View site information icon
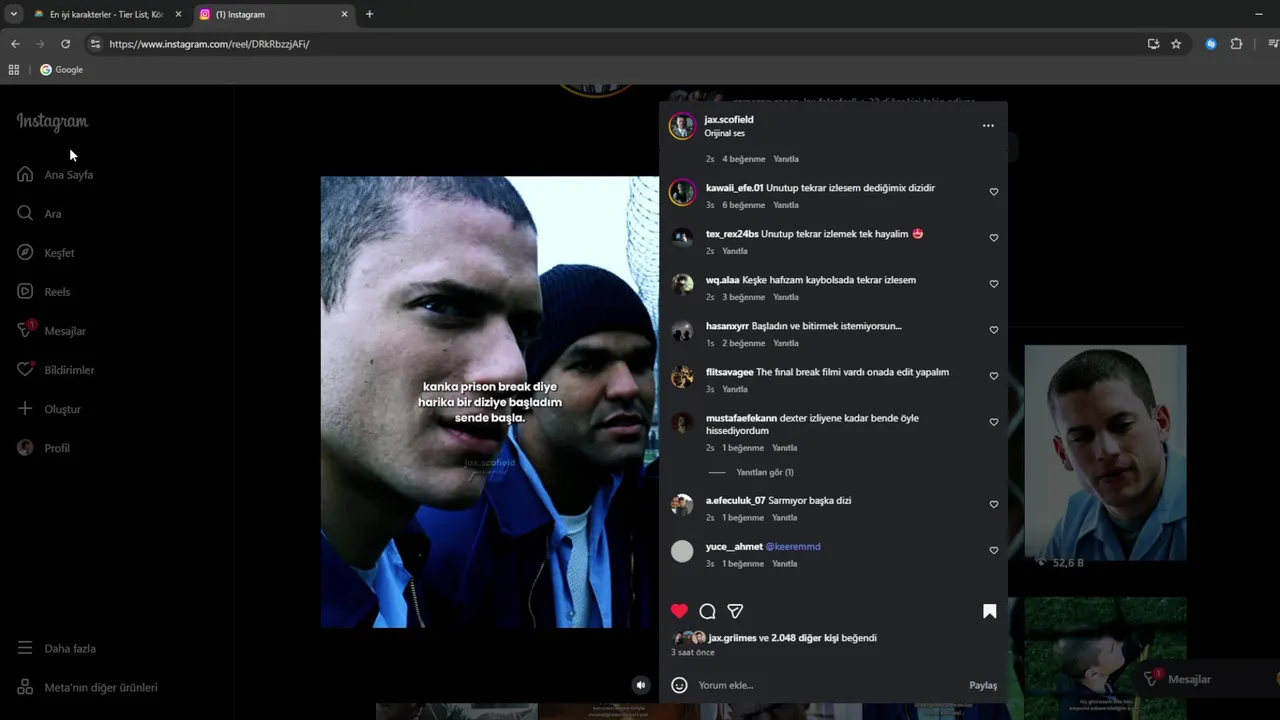The height and width of the screenshot is (720, 1280). click(95, 44)
